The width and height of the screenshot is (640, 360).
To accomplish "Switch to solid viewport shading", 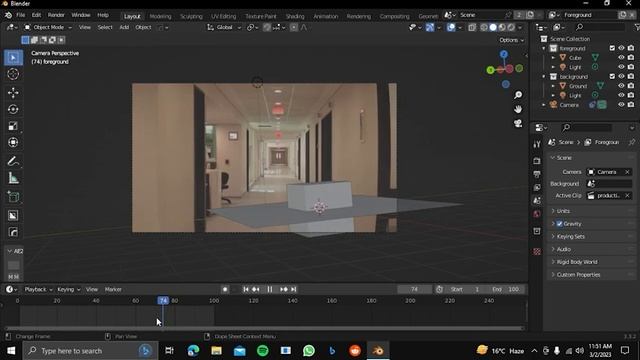I will [493, 27].
